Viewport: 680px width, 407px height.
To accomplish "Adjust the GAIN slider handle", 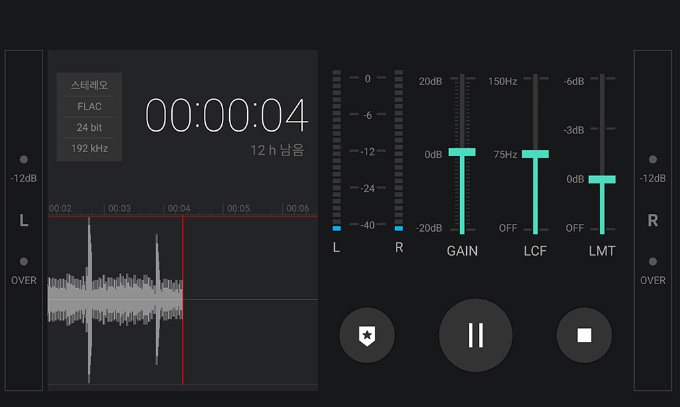I will 462,152.
